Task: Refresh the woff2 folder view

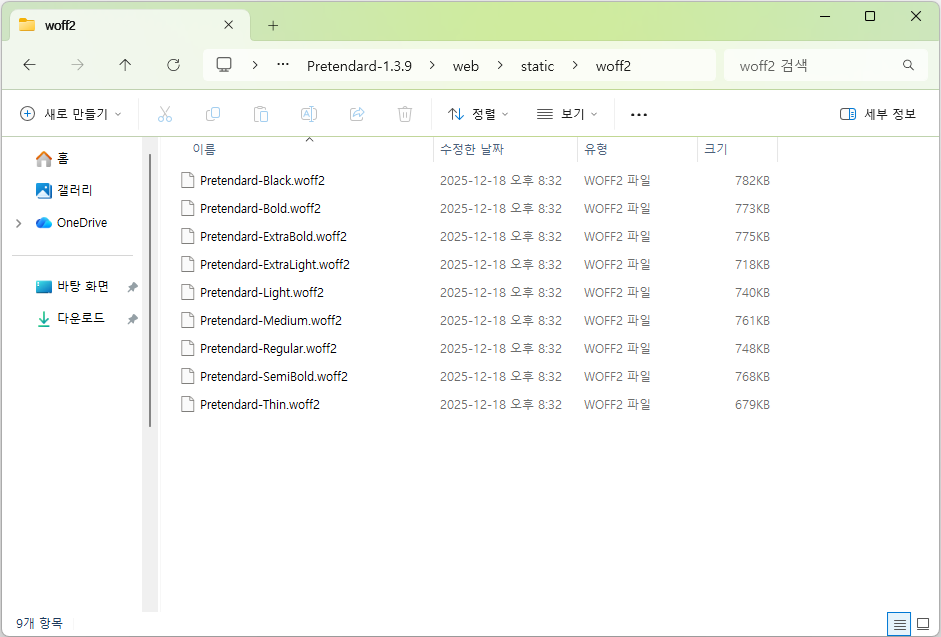Action: click(x=173, y=65)
